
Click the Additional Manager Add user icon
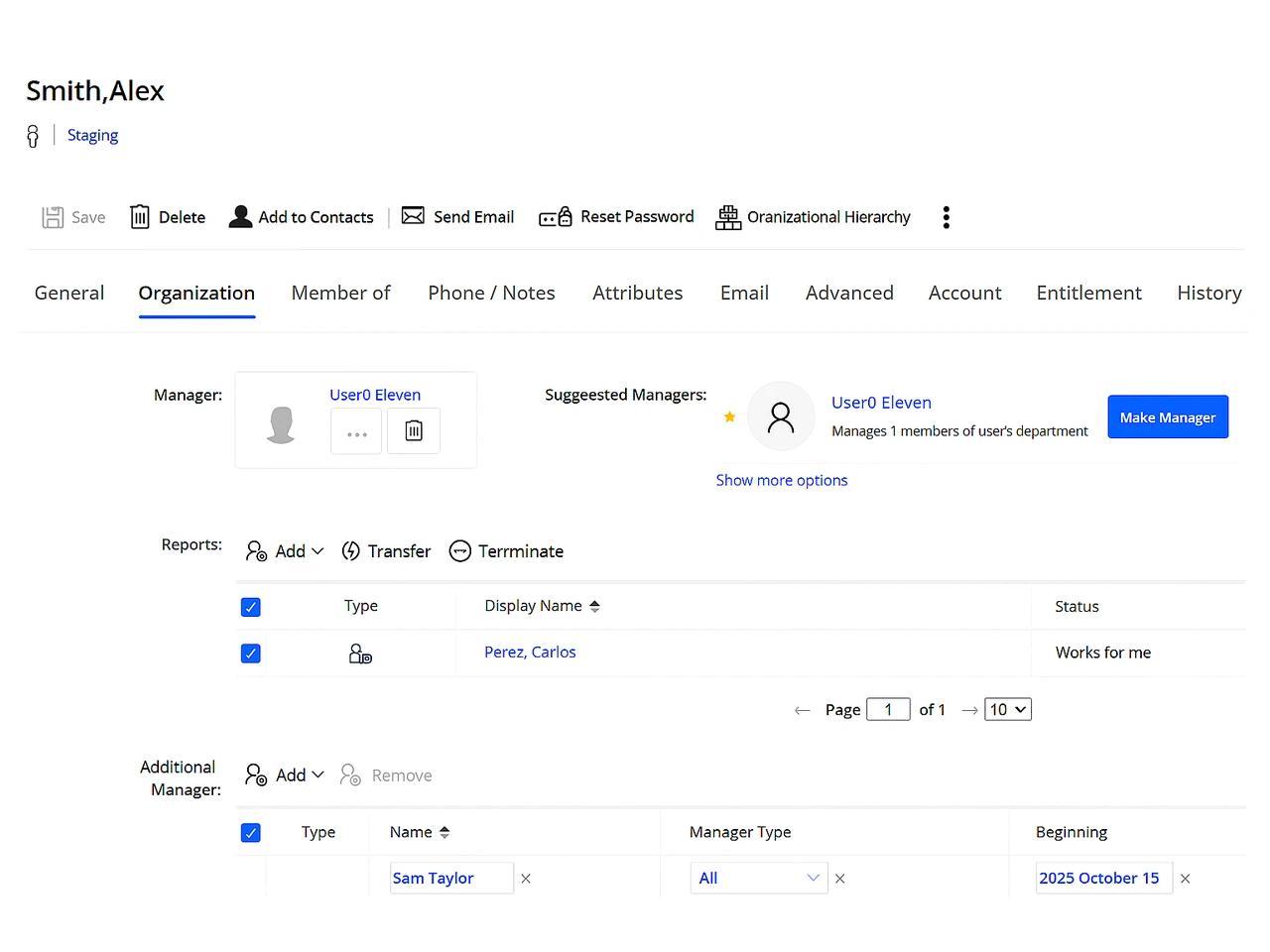tap(256, 775)
